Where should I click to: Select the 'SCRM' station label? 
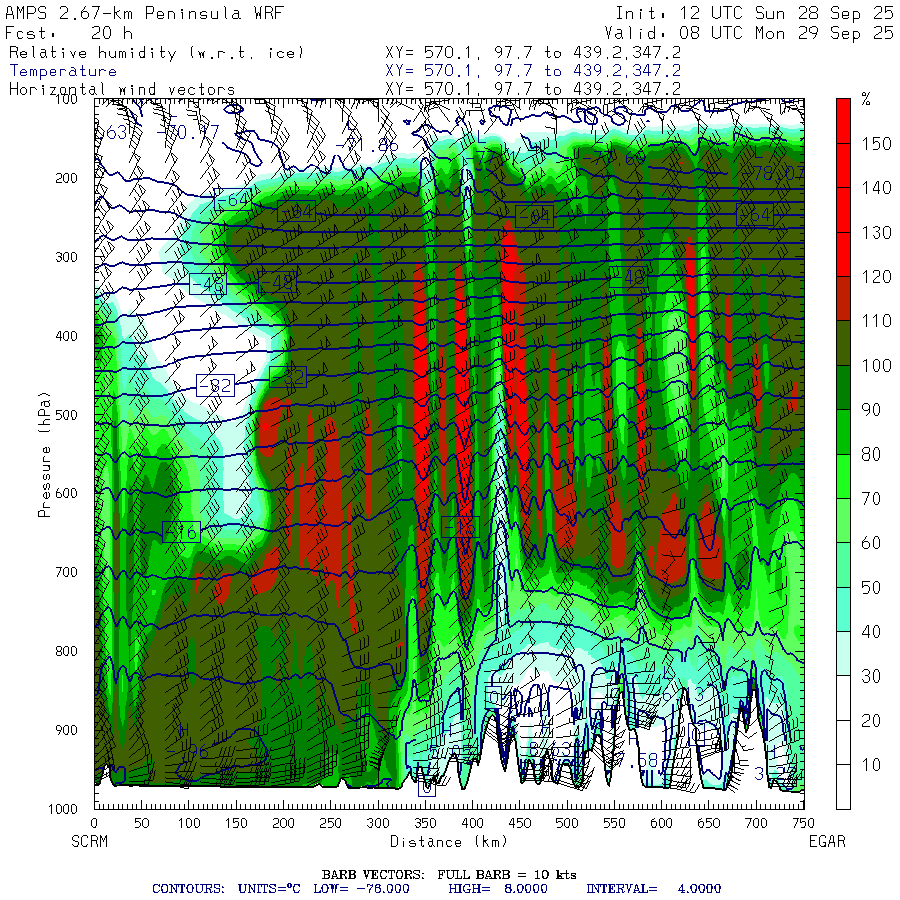[x=90, y=841]
